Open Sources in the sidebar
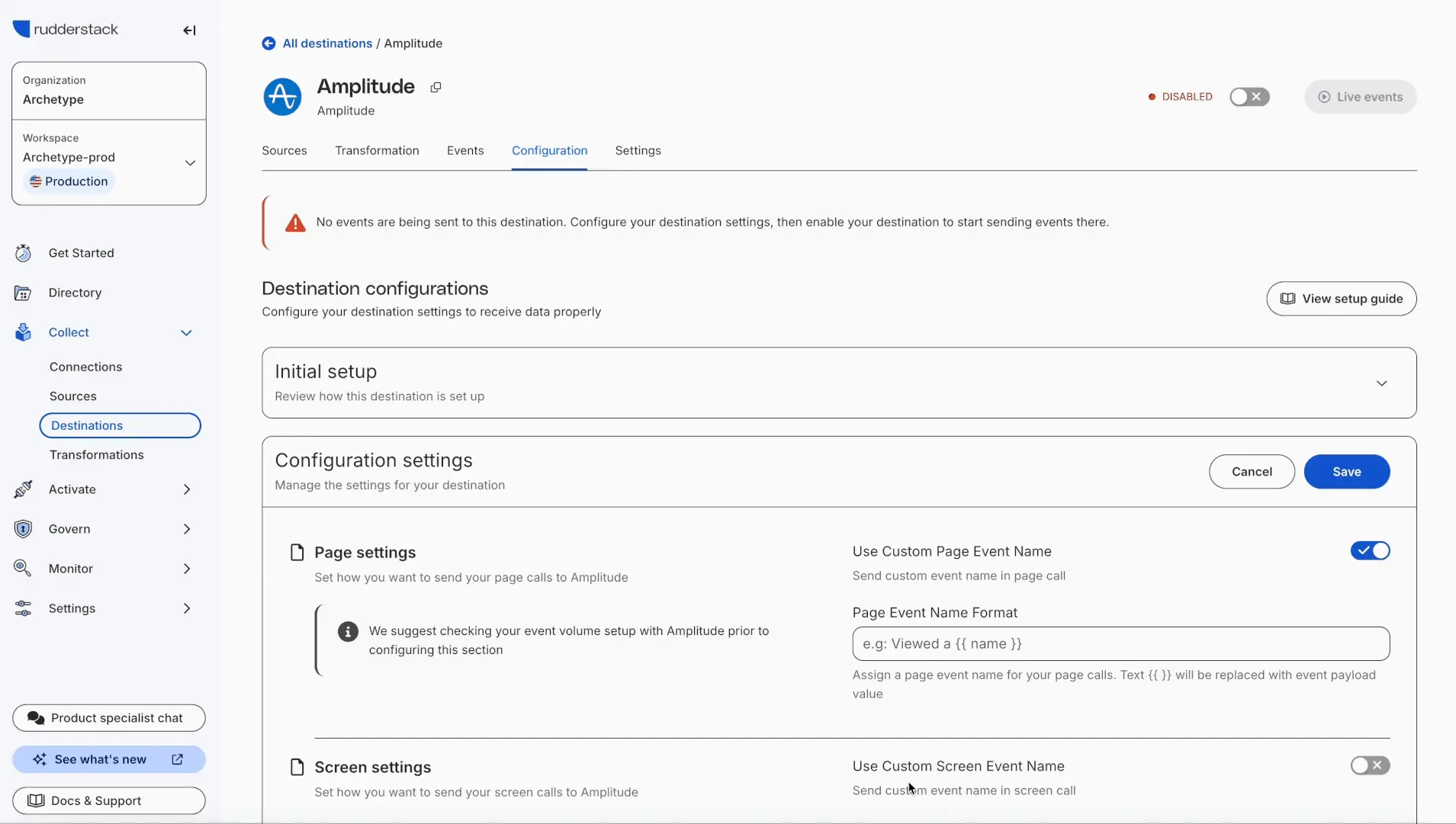The width and height of the screenshot is (1456, 824). [73, 396]
